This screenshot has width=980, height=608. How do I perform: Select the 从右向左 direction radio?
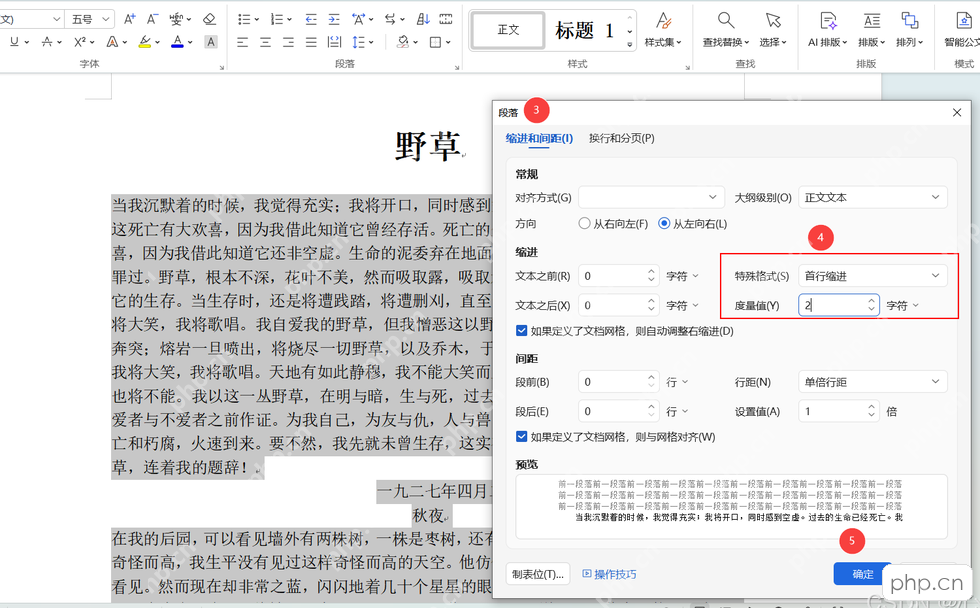coord(584,224)
